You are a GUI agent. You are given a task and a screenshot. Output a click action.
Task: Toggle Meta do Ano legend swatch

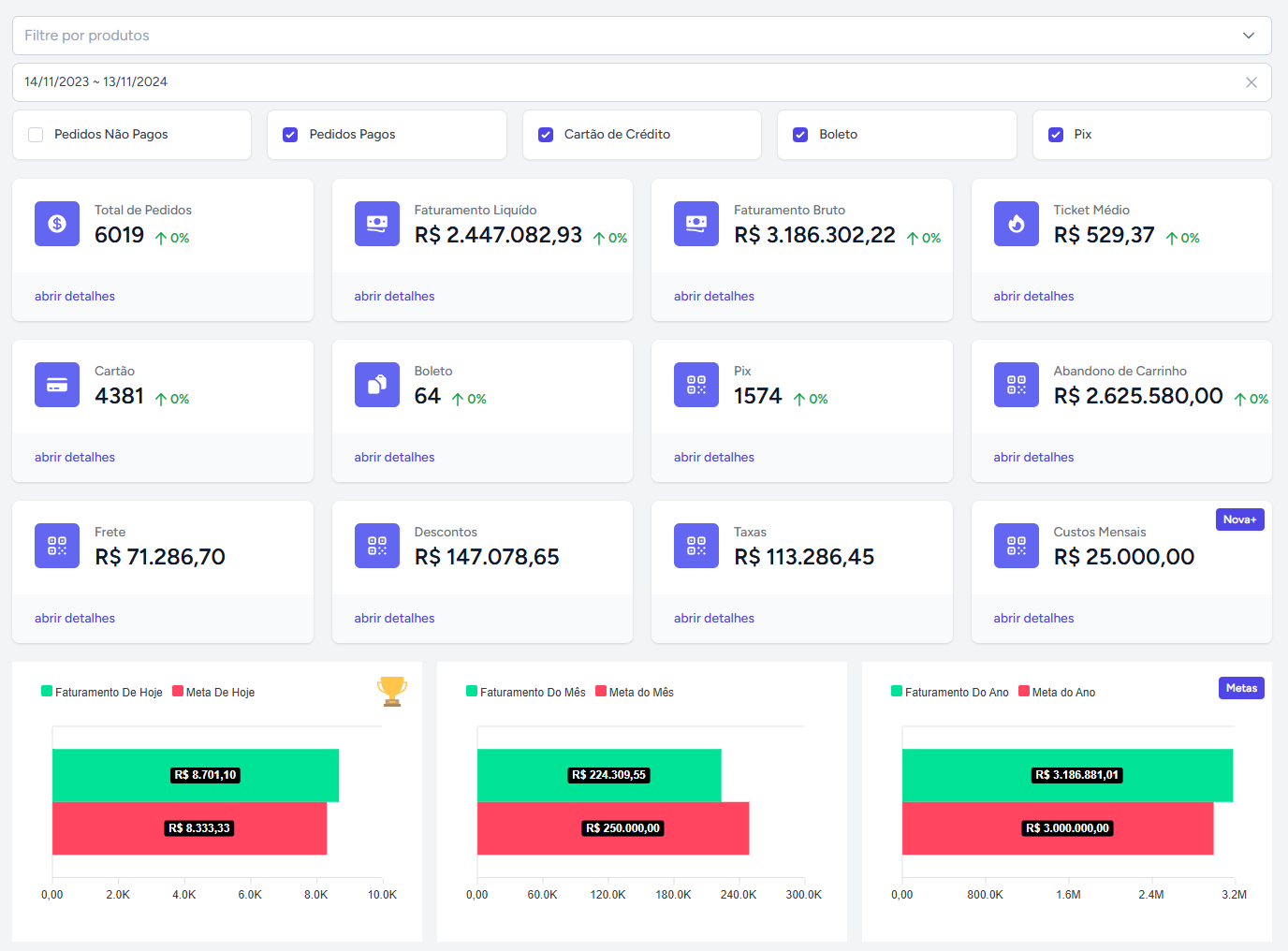click(1024, 692)
